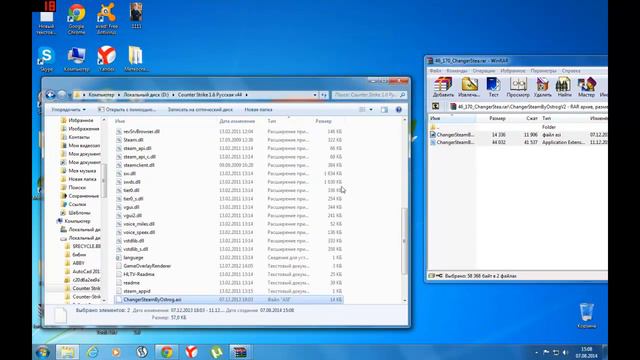Select the Application Extension file in WinRAR
Viewport: 640px width, 360px height.
tap(518, 142)
